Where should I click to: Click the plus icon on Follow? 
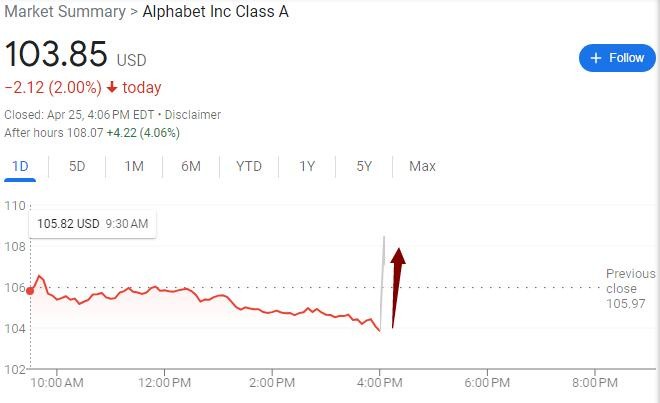tap(596, 58)
